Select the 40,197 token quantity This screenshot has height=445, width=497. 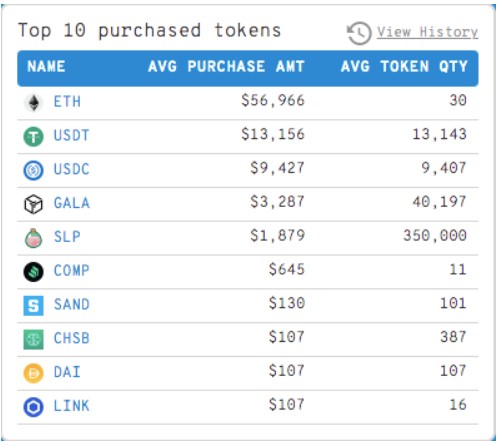point(439,202)
